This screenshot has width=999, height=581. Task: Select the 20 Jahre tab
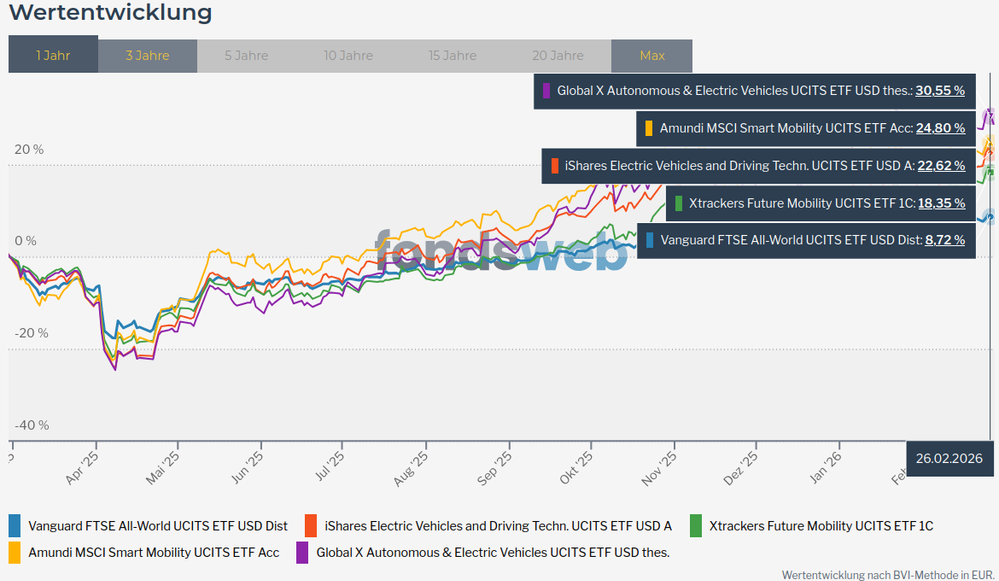click(x=557, y=56)
